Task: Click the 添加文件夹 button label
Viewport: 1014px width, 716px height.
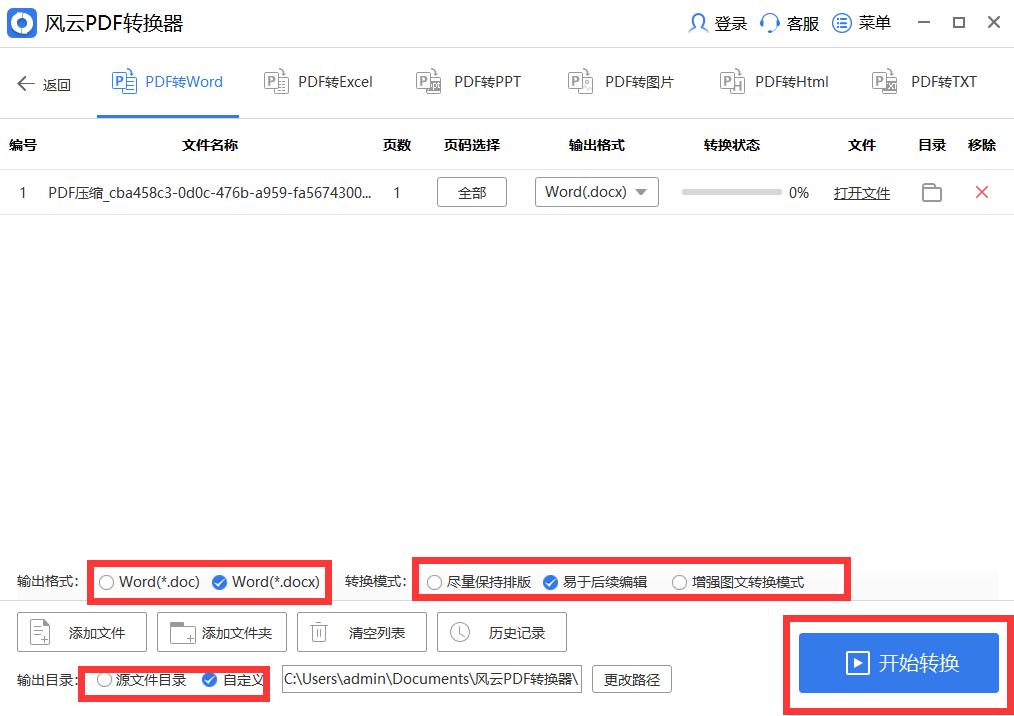Action: tap(237, 633)
